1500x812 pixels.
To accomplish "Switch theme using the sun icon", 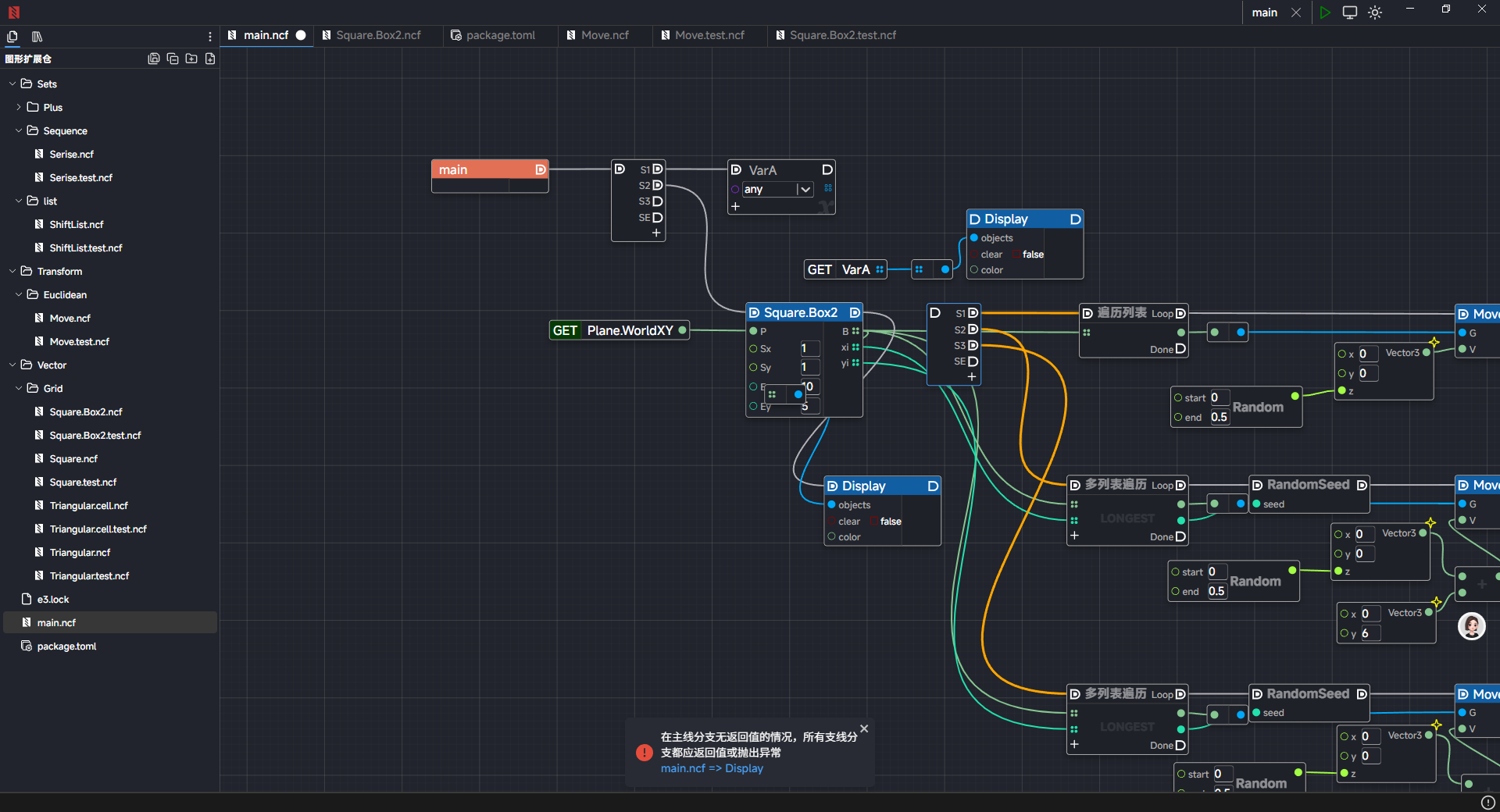I will tap(1375, 12).
